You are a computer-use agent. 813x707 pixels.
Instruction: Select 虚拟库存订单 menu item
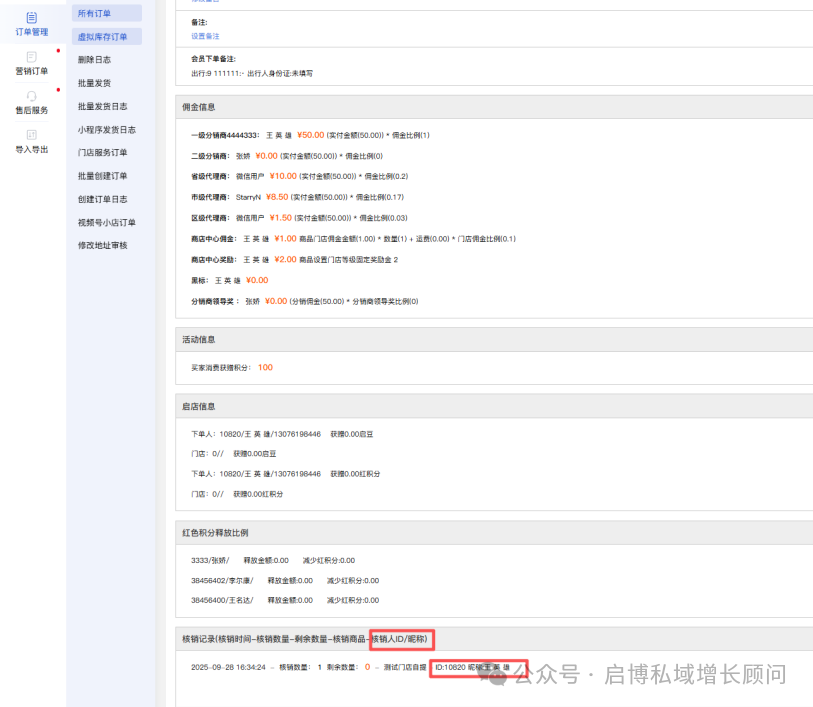(x=103, y=37)
